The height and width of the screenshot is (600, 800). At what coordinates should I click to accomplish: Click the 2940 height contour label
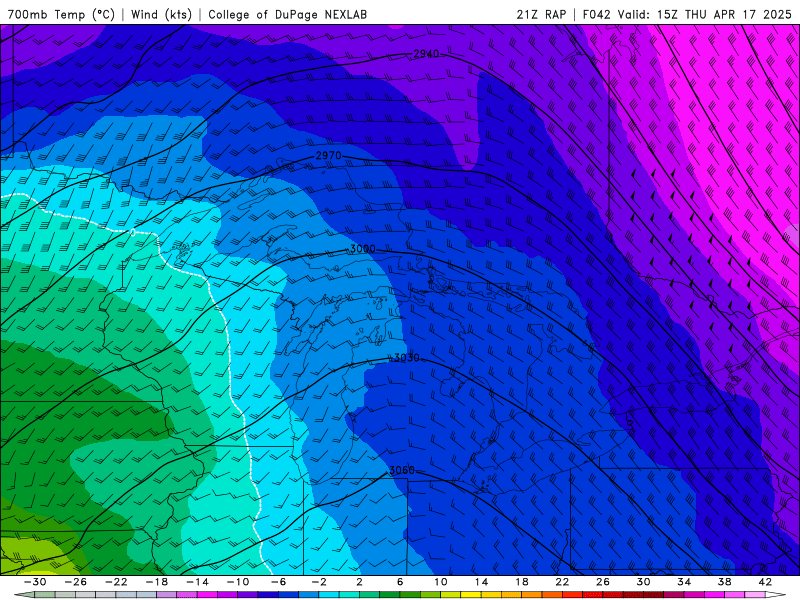(426, 54)
